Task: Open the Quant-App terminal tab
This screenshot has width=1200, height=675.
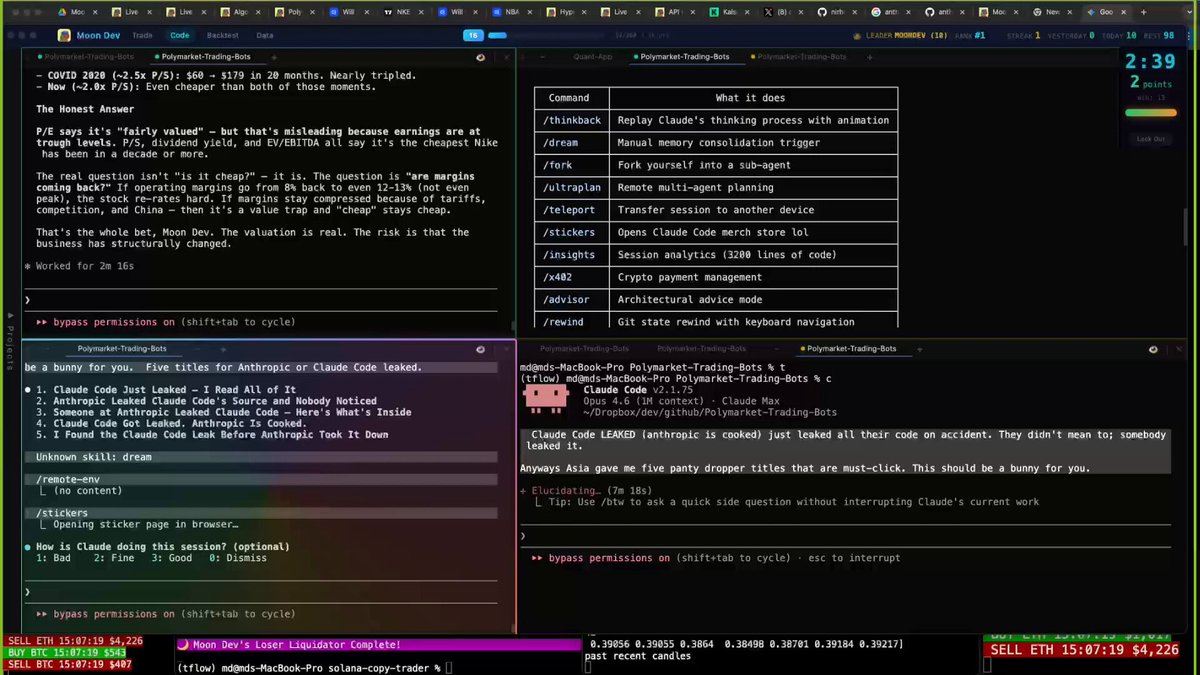Action: (x=593, y=57)
